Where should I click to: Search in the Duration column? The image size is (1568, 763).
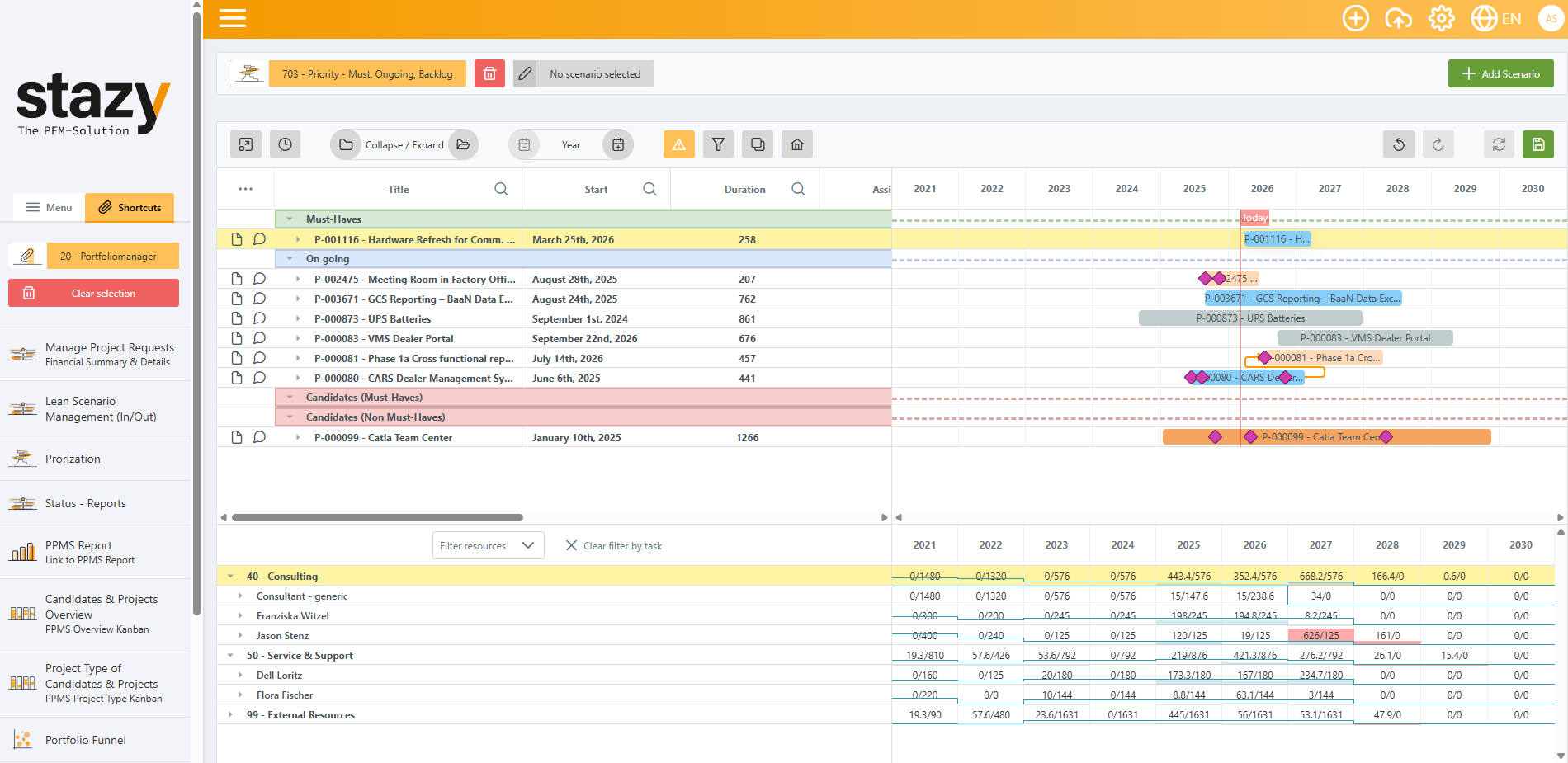798,189
